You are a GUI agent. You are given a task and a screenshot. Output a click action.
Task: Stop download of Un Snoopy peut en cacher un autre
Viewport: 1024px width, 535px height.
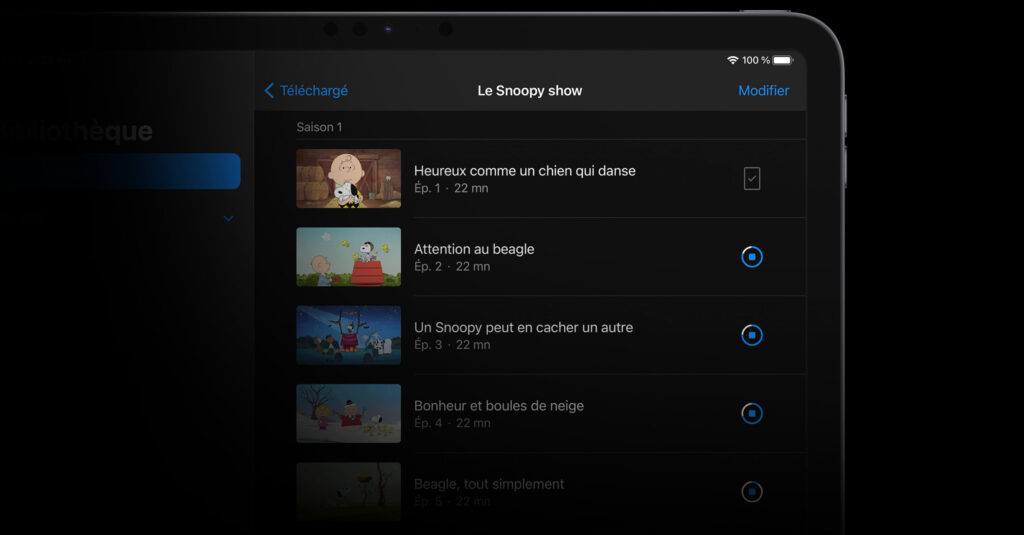pyautogui.click(x=752, y=335)
